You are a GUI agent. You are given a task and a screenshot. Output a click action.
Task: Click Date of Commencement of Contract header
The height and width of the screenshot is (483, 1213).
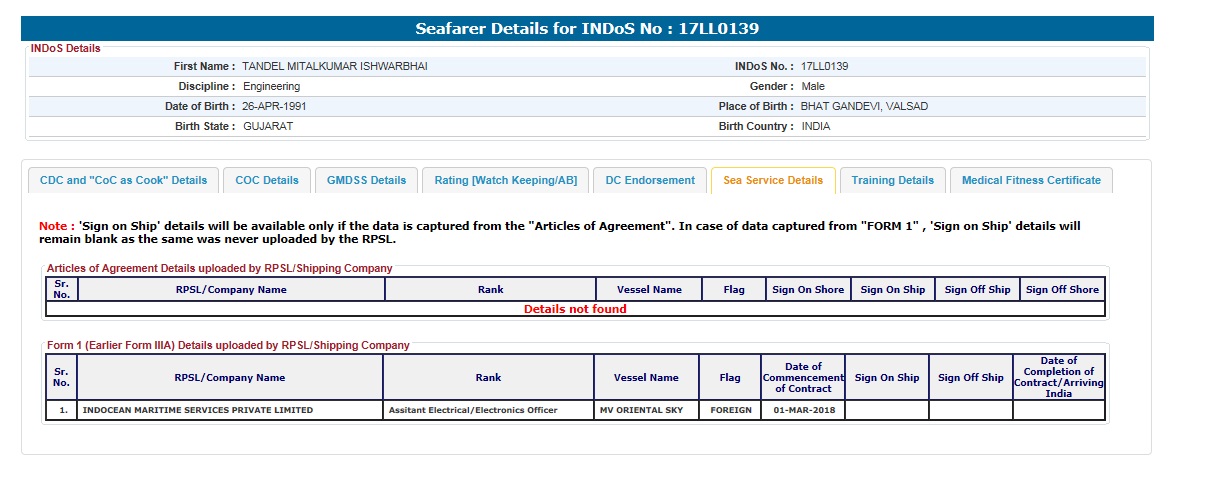pos(802,378)
